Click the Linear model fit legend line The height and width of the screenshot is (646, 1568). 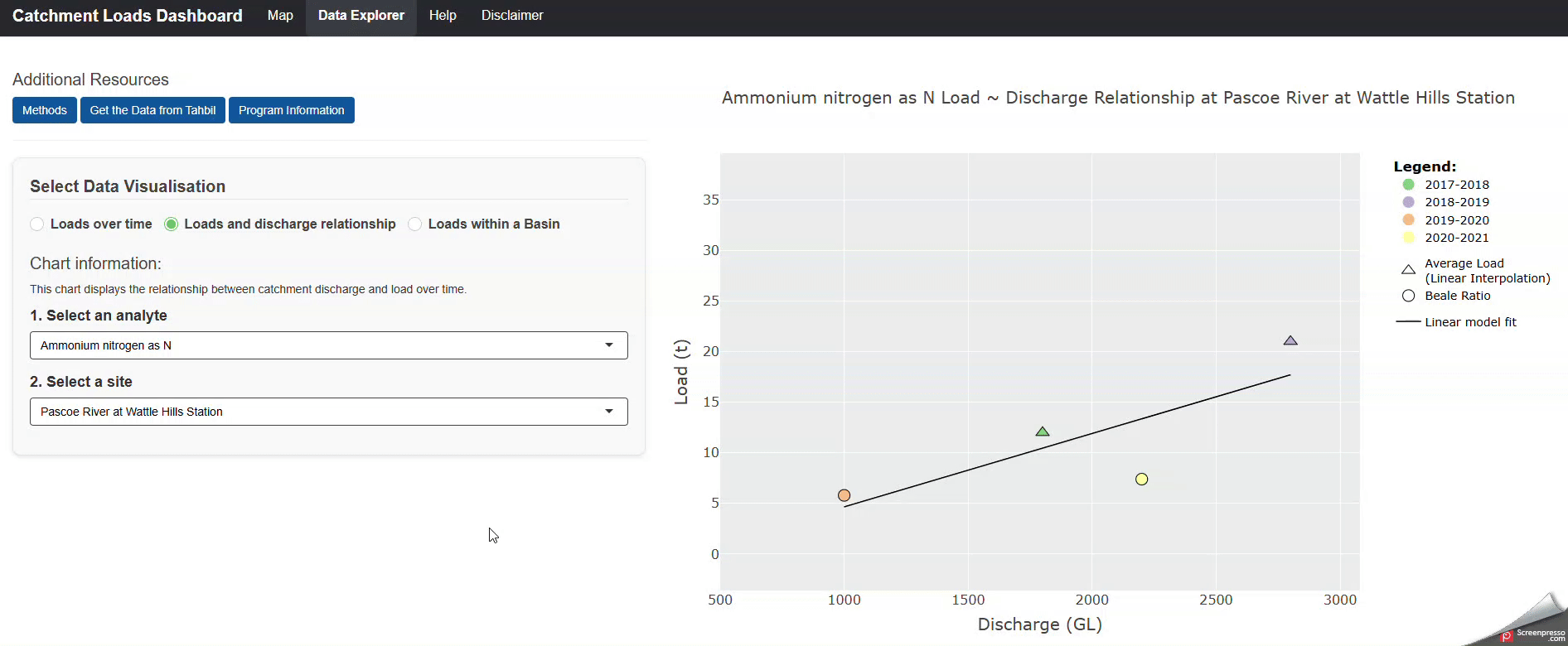tap(1408, 322)
